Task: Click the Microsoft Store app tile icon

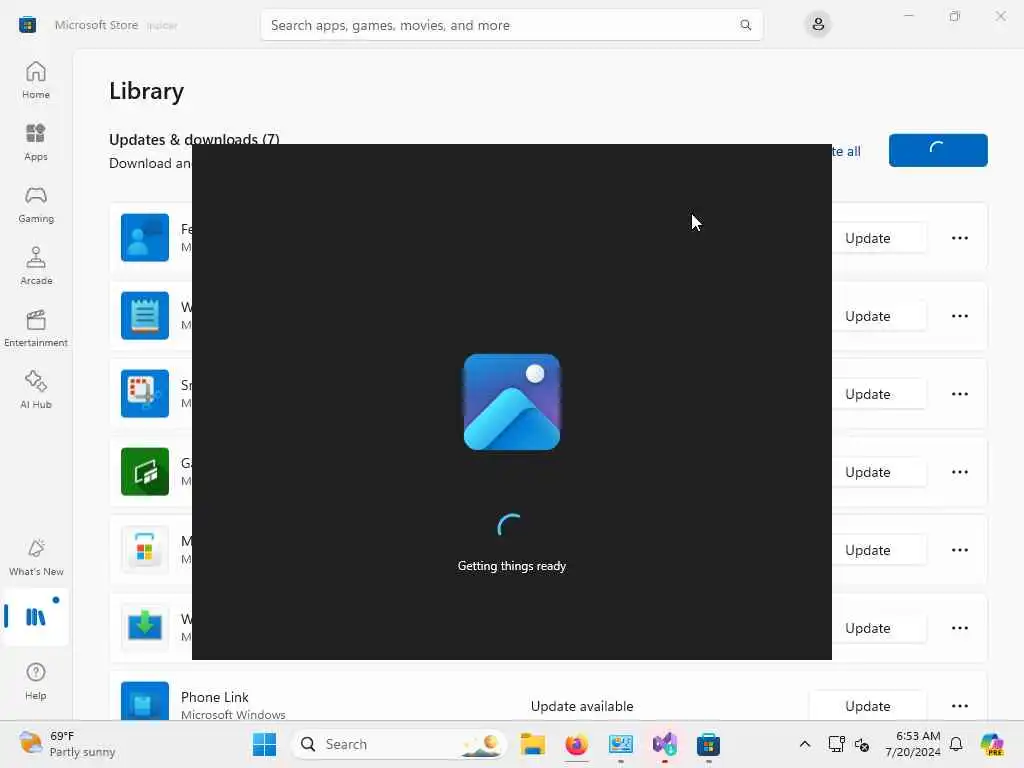Action: pos(145,550)
